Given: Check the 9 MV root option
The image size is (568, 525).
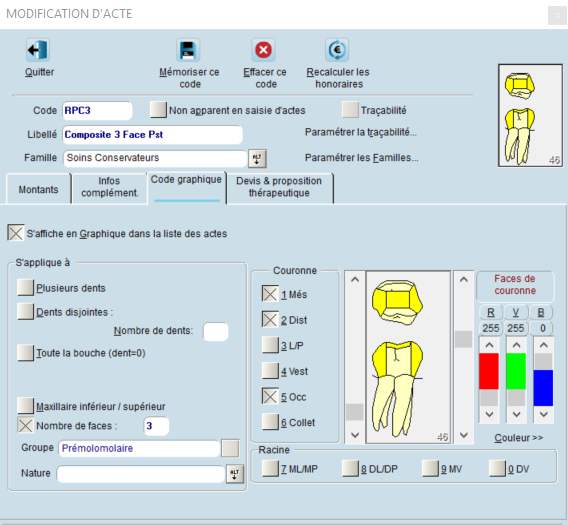Looking at the screenshot, I should 430,469.
